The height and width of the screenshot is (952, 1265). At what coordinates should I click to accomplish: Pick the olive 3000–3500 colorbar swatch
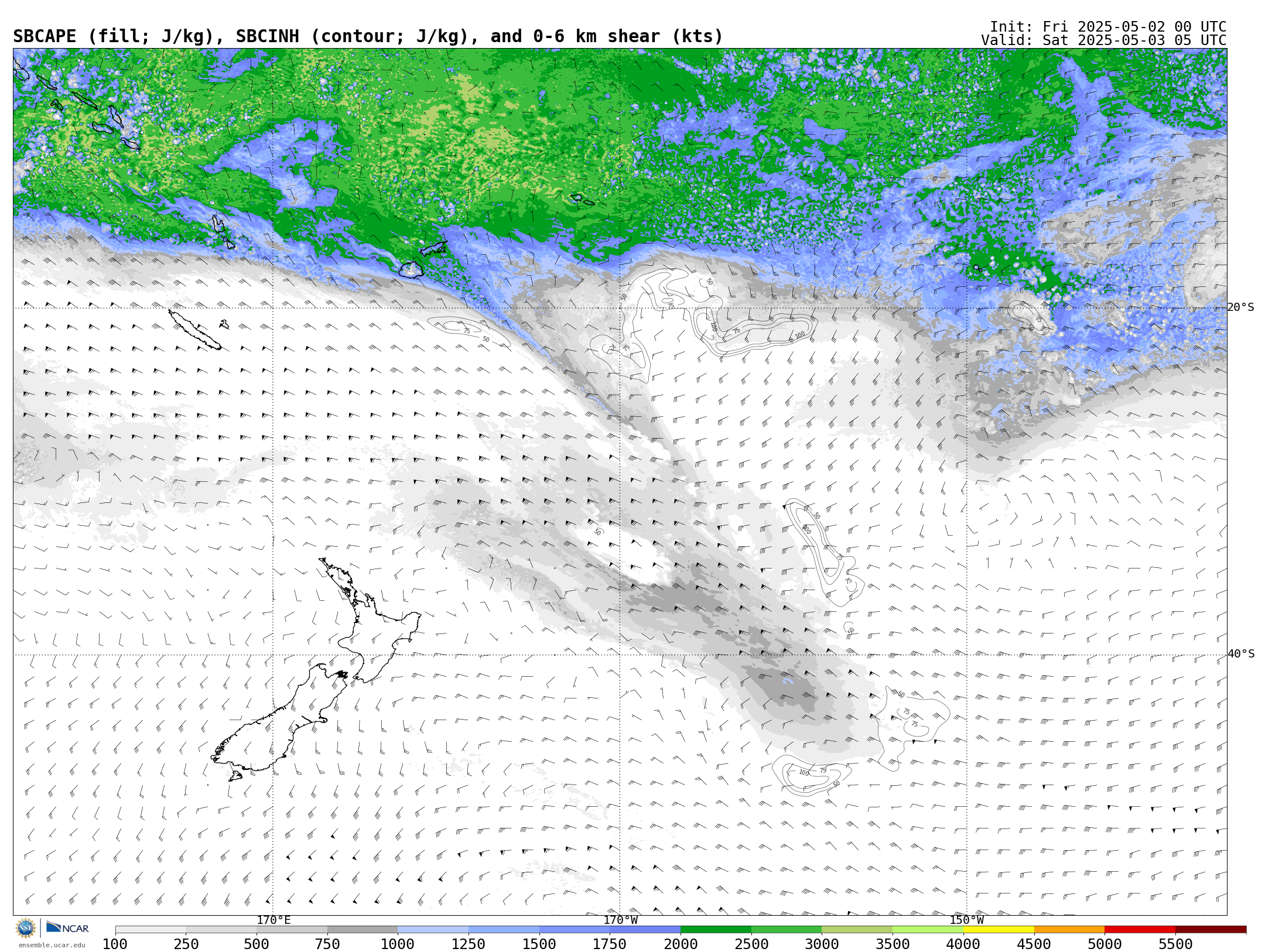tap(857, 930)
